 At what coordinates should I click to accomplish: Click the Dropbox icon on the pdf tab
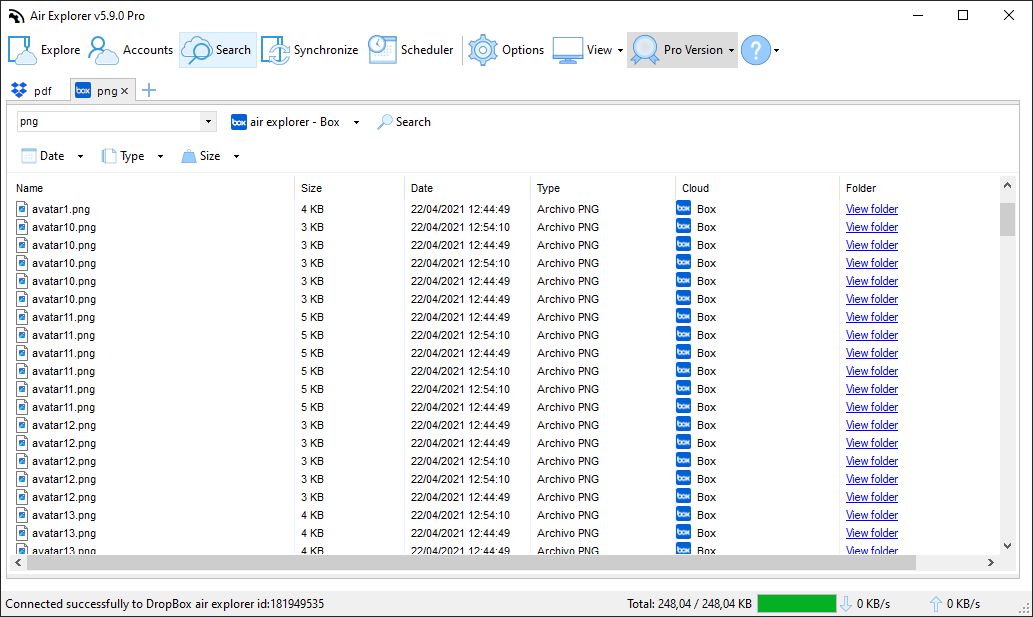pos(18,89)
